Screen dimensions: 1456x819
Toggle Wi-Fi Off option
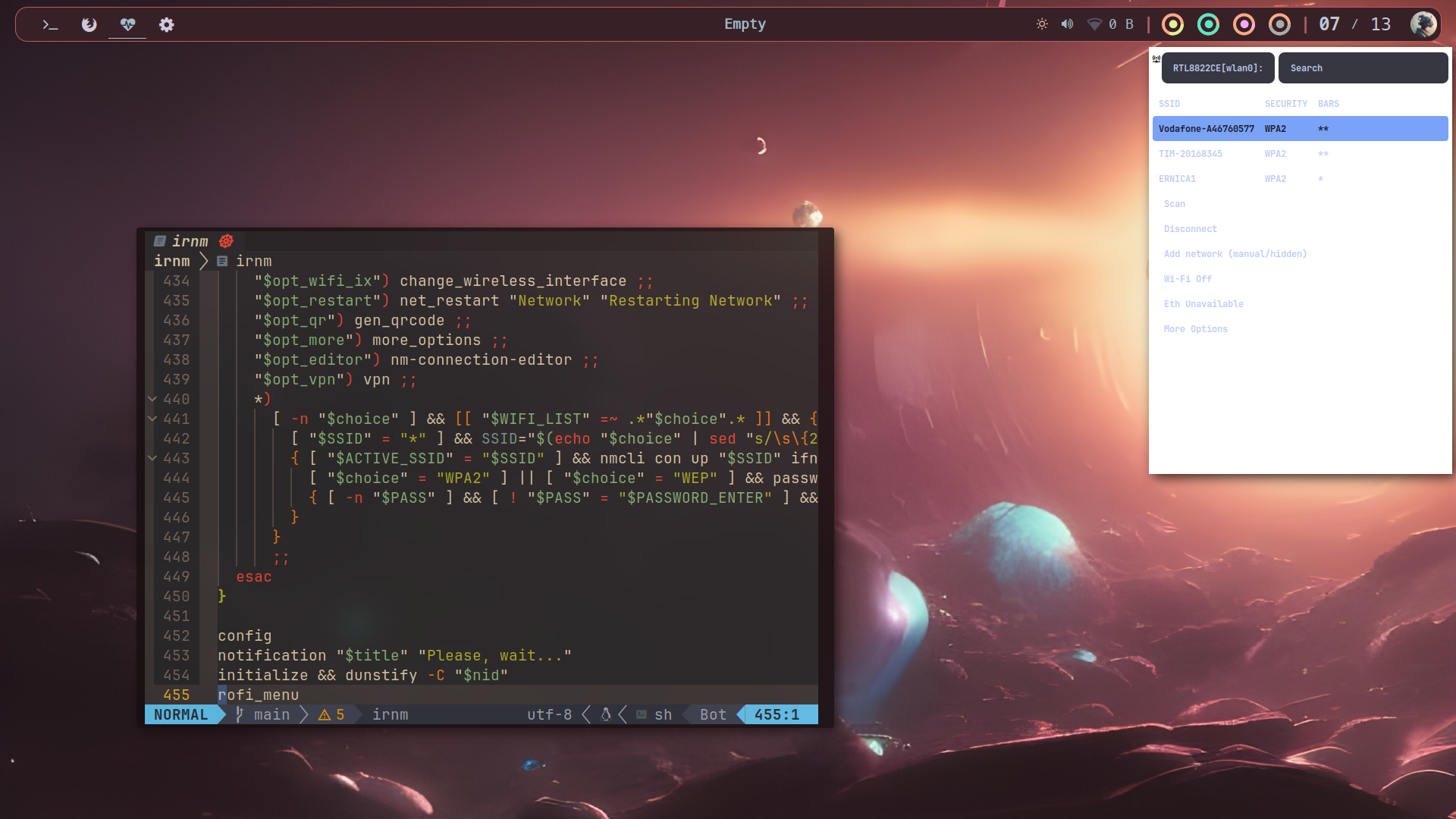(x=1188, y=279)
